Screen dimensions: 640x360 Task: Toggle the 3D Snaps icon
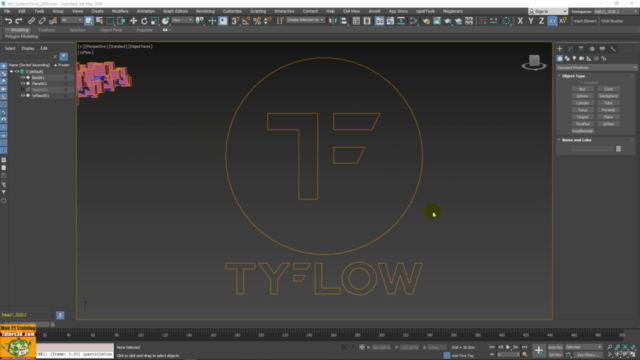pyautogui.click(x=235, y=21)
